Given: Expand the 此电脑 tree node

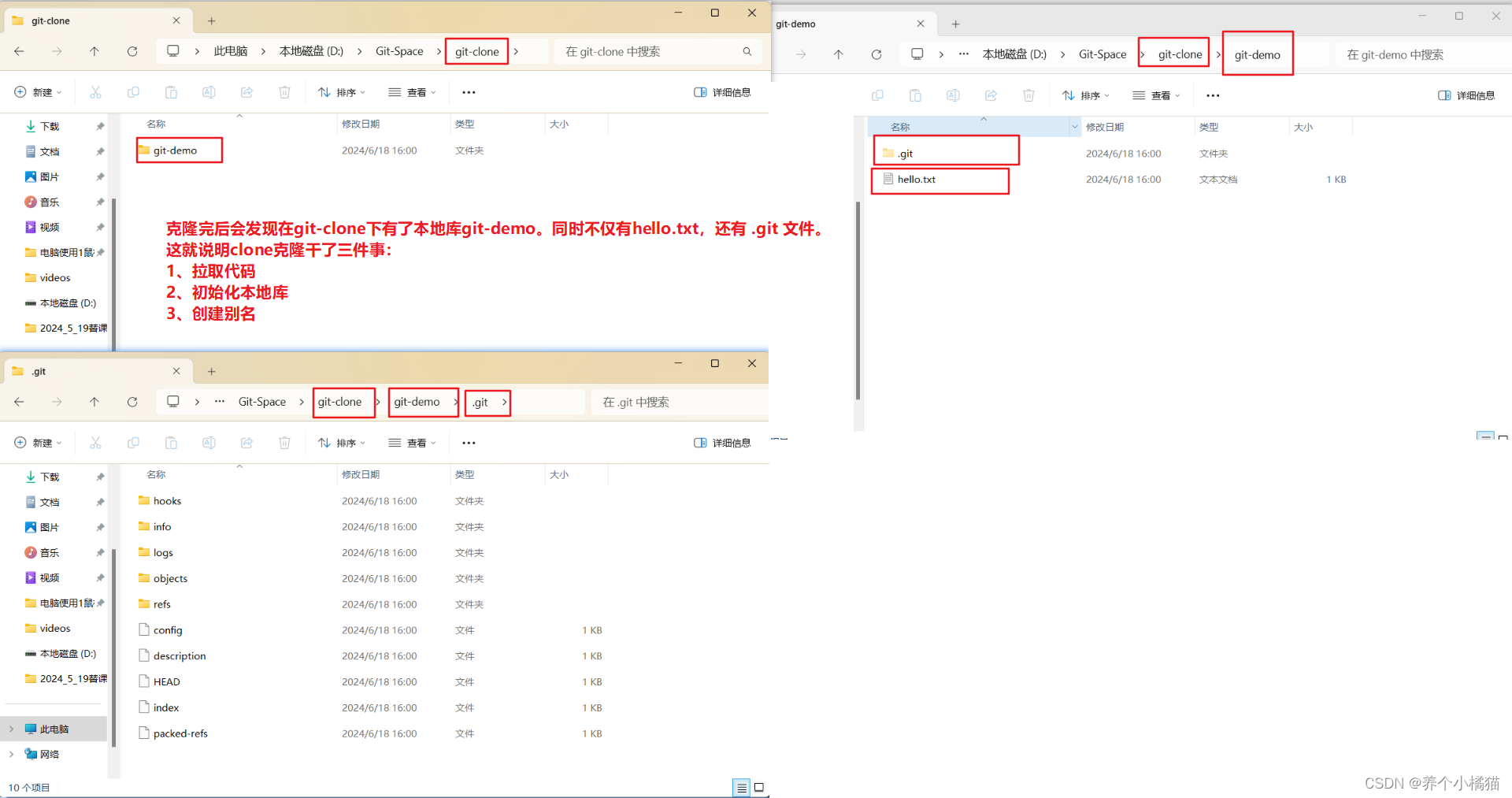Looking at the screenshot, I should 11,729.
